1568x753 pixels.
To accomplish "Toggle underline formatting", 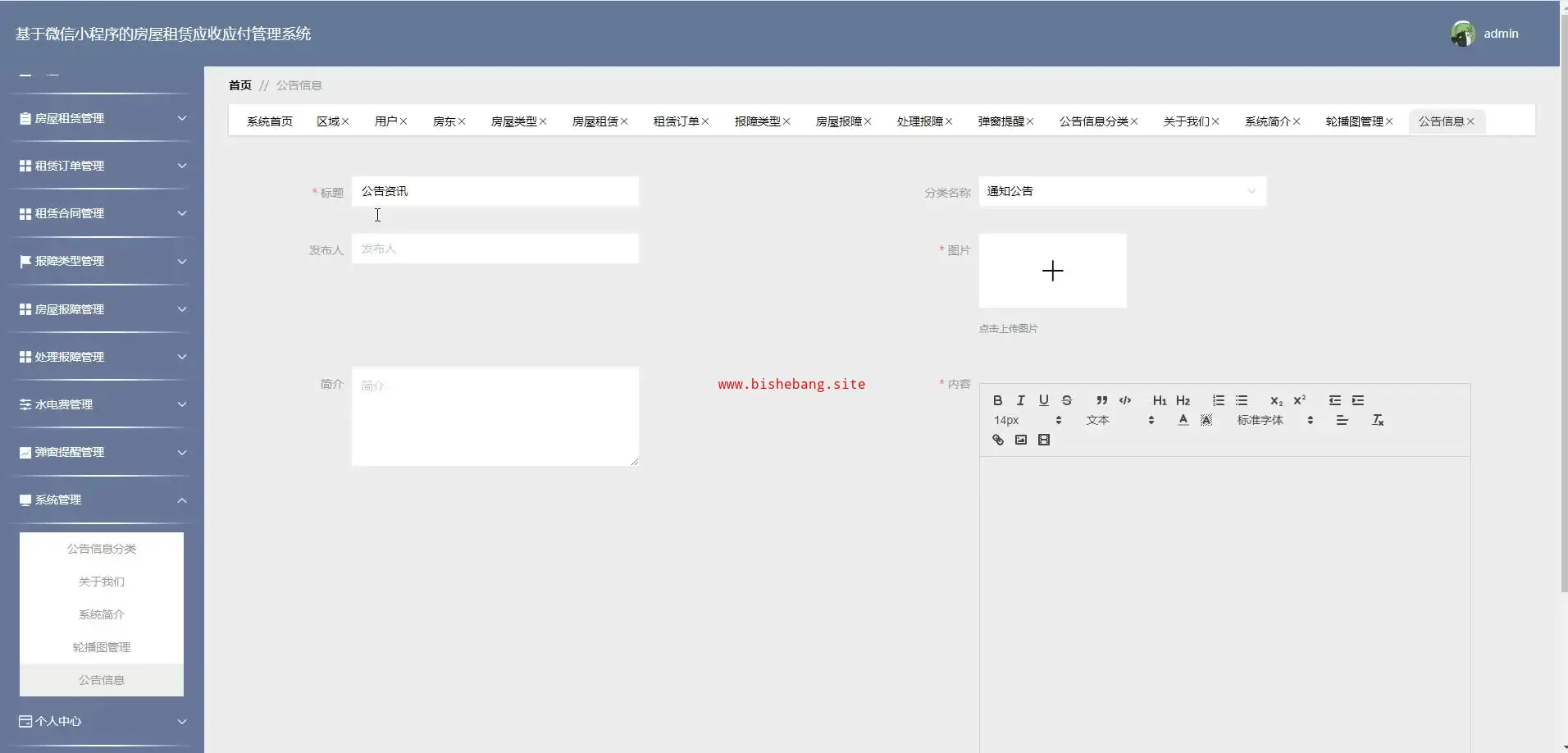I will (x=1043, y=400).
